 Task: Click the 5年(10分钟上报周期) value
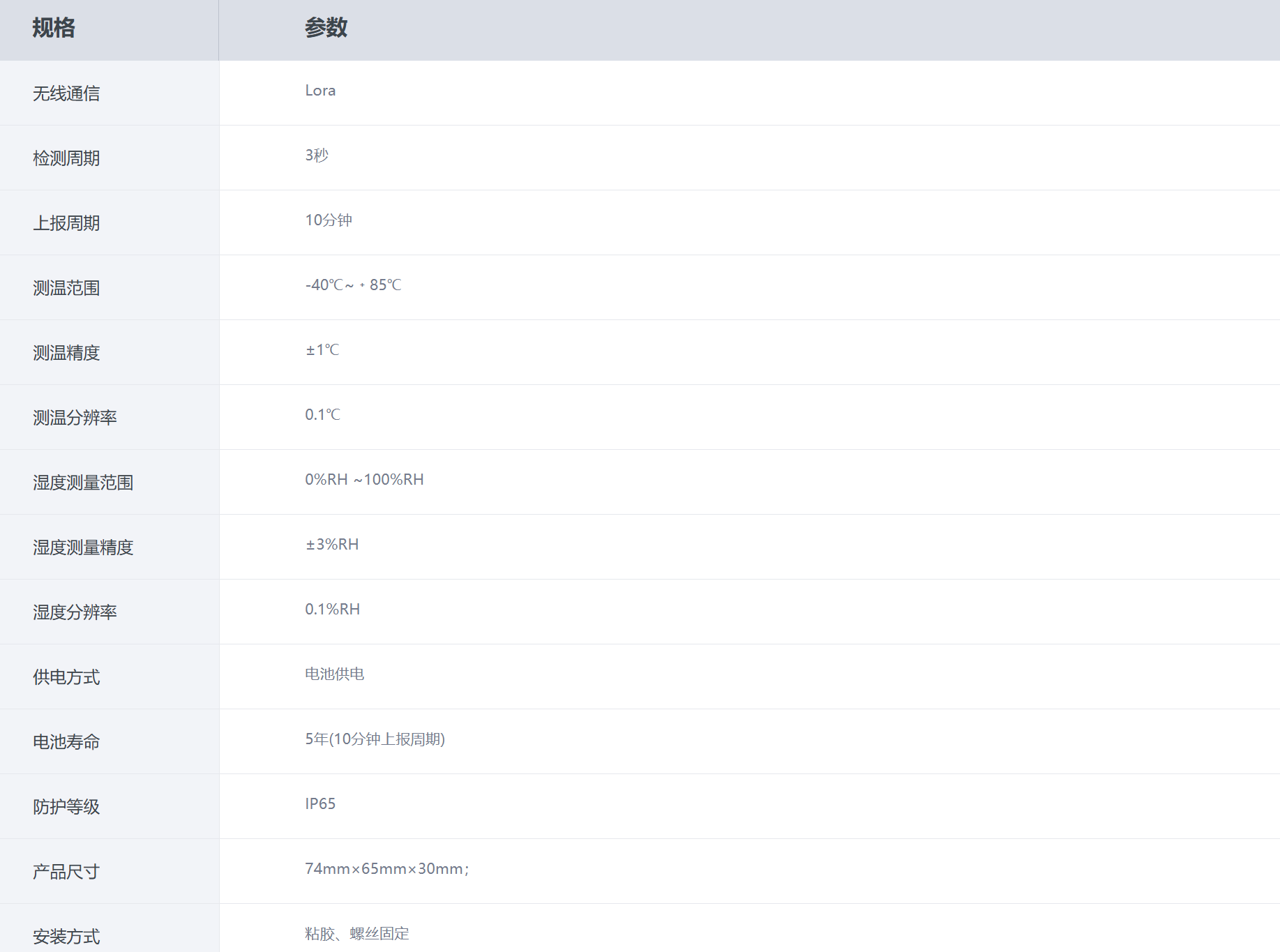[x=375, y=739]
